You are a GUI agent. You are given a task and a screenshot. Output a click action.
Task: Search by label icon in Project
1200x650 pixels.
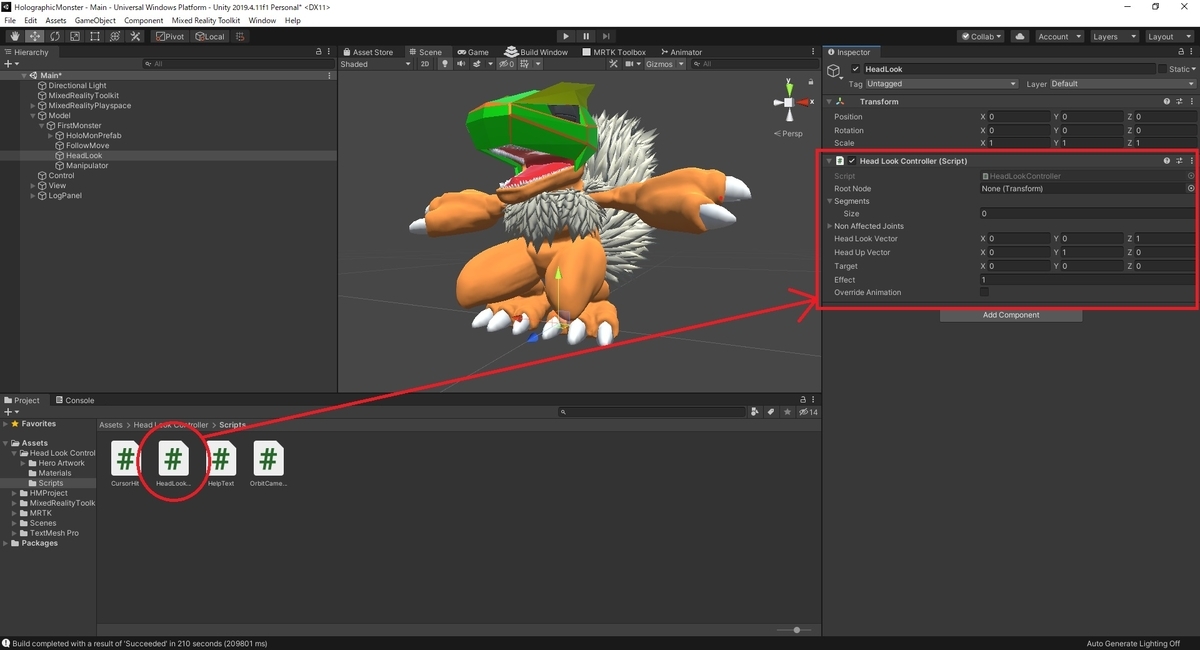(x=771, y=412)
